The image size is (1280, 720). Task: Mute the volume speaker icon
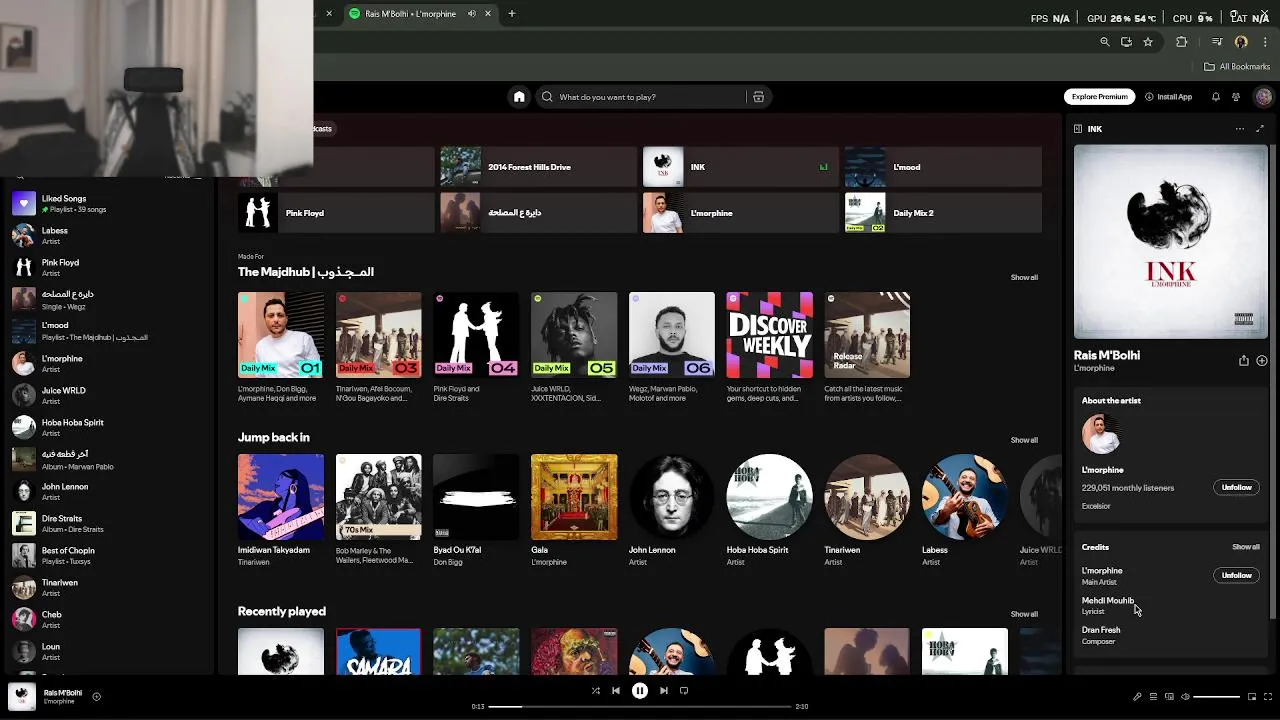point(1185,697)
